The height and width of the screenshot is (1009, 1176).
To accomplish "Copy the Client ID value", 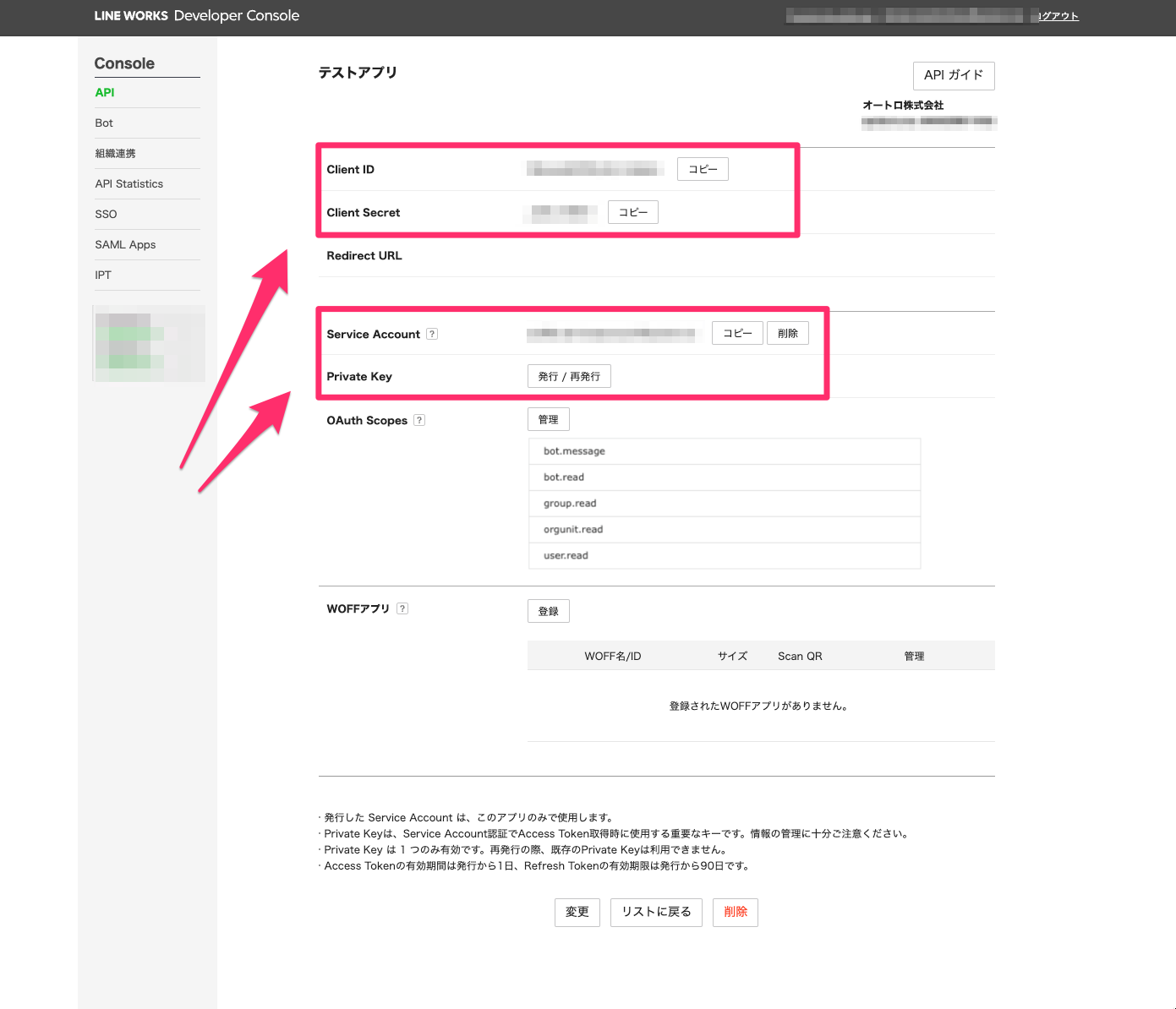I will [703, 169].
